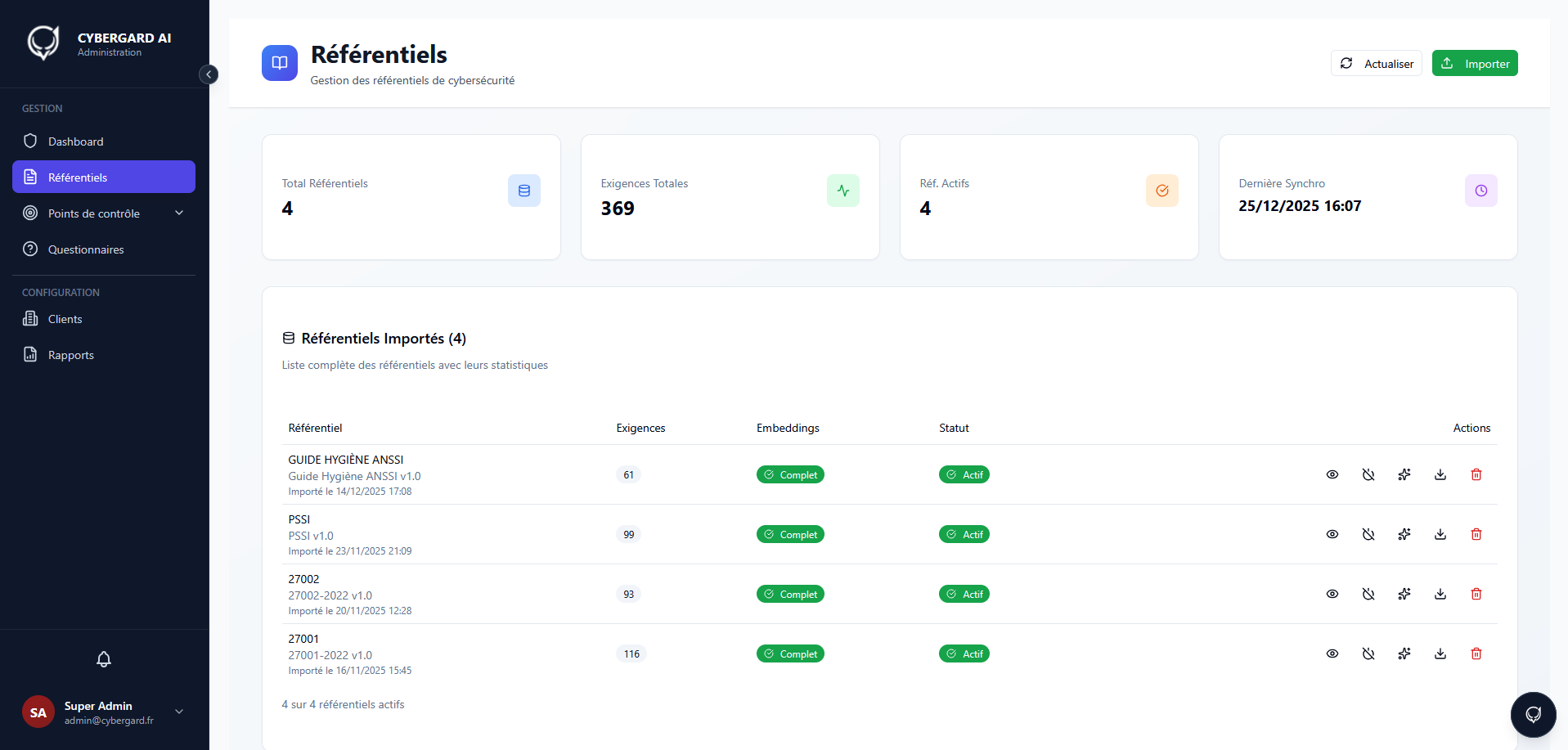Open the Rapports page
The image size is (1568, 750).
point(104,355)
